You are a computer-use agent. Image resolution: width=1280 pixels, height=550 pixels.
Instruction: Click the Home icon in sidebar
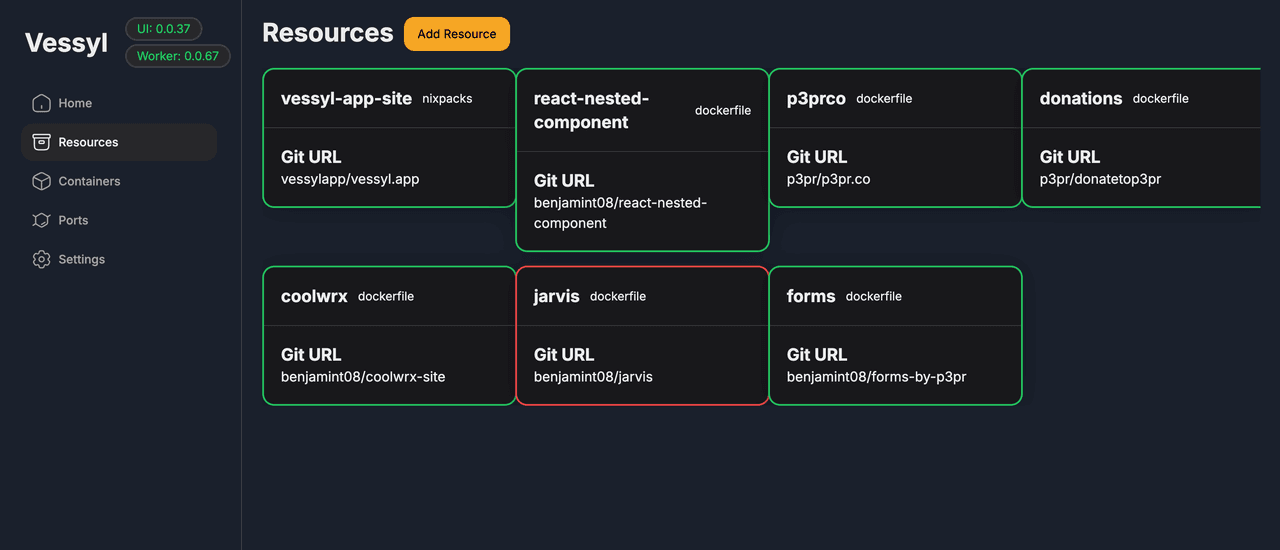[x=41, y=103]
